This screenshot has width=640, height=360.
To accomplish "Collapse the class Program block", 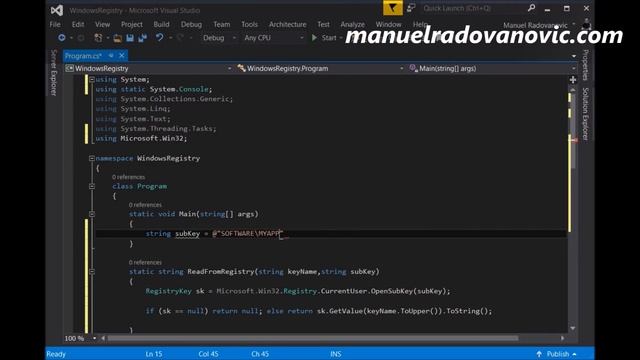I will tap(92, 186).
